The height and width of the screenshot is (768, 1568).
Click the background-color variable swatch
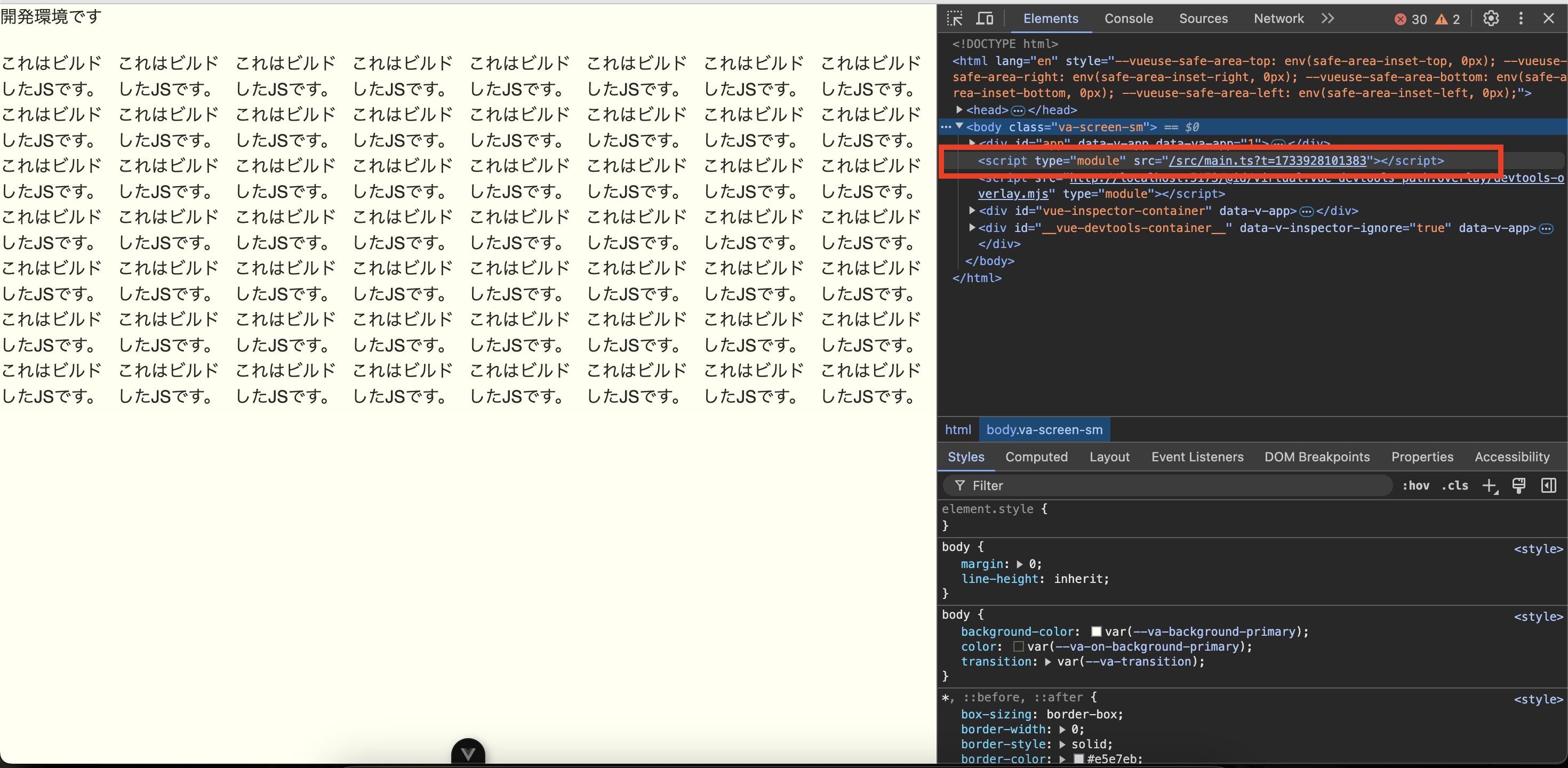1096,631
